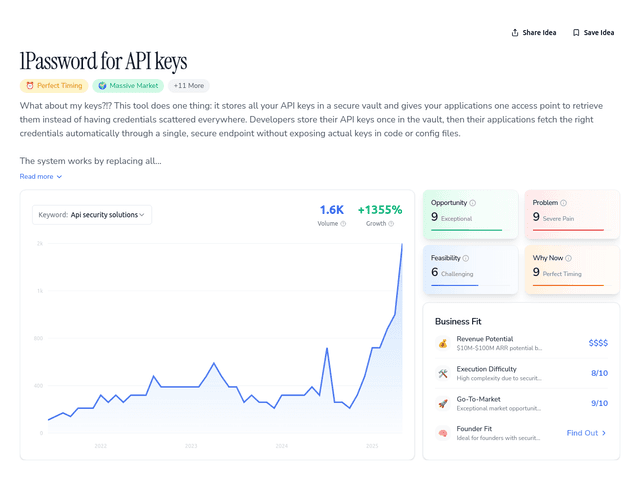This screenshot has width=640, height=480.
Task: Click the info icon beside Why Now
Action: 566,259
